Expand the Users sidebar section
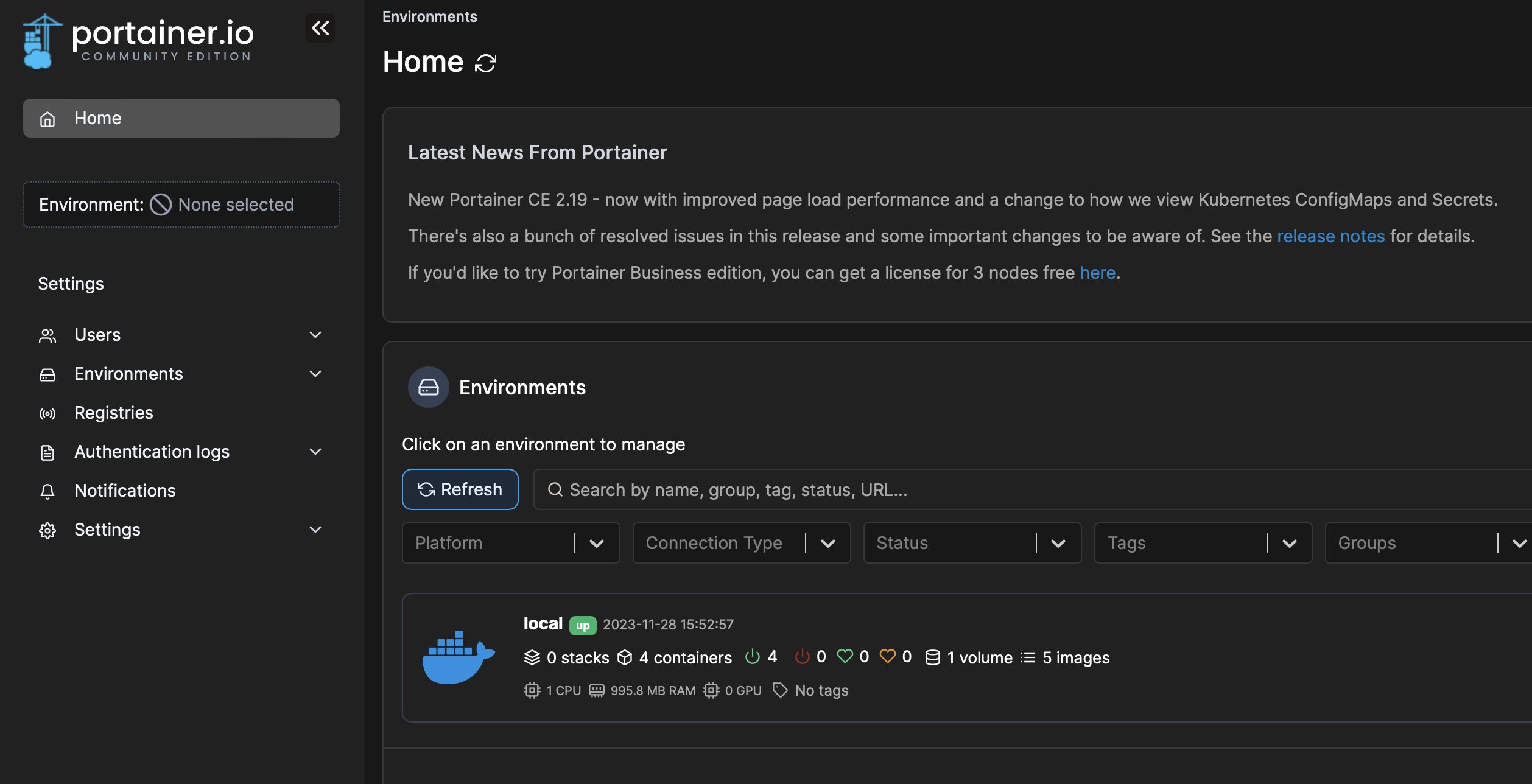This screenshot has height=784, width=1532. click(315, 335)
